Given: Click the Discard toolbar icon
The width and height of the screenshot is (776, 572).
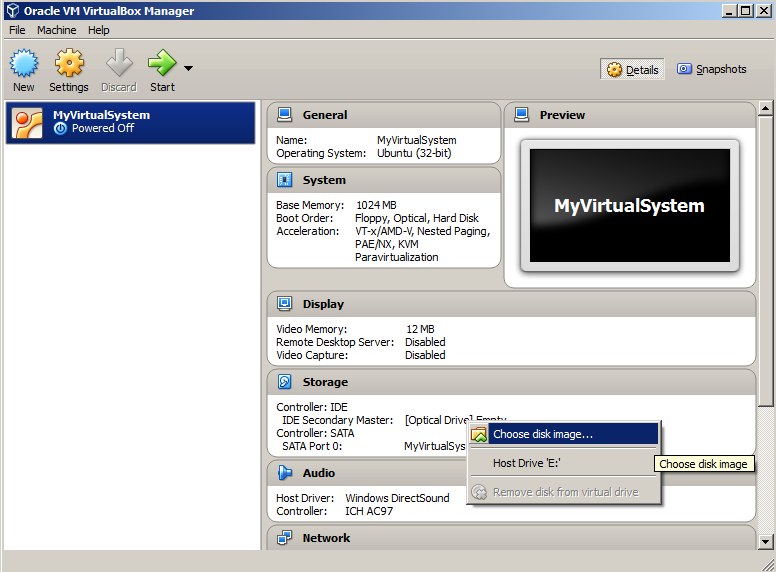Looking at the screenshot, I should point(119,63).
